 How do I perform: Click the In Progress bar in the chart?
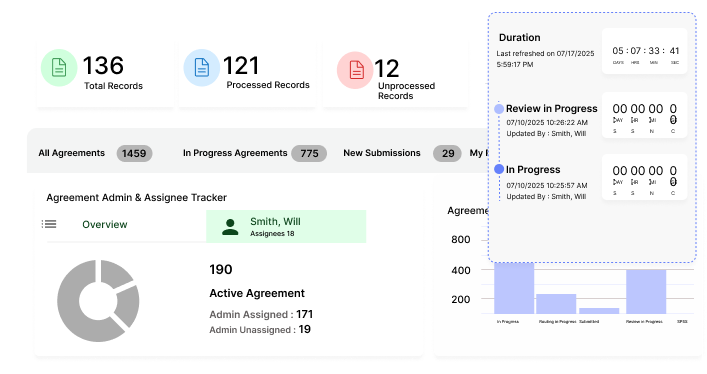pos(514,288)
